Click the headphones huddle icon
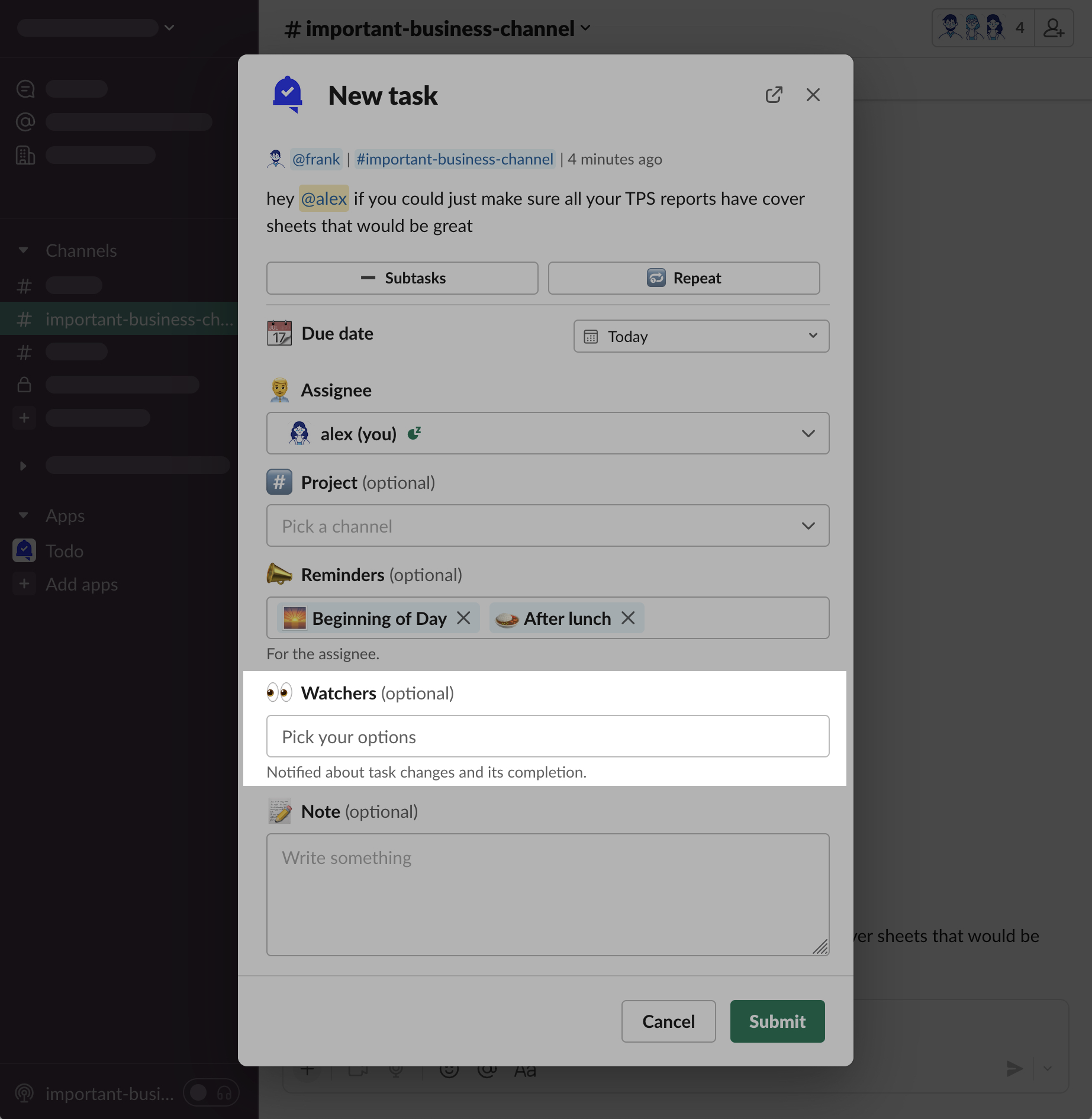1092x1119 pixels. 224,1093
